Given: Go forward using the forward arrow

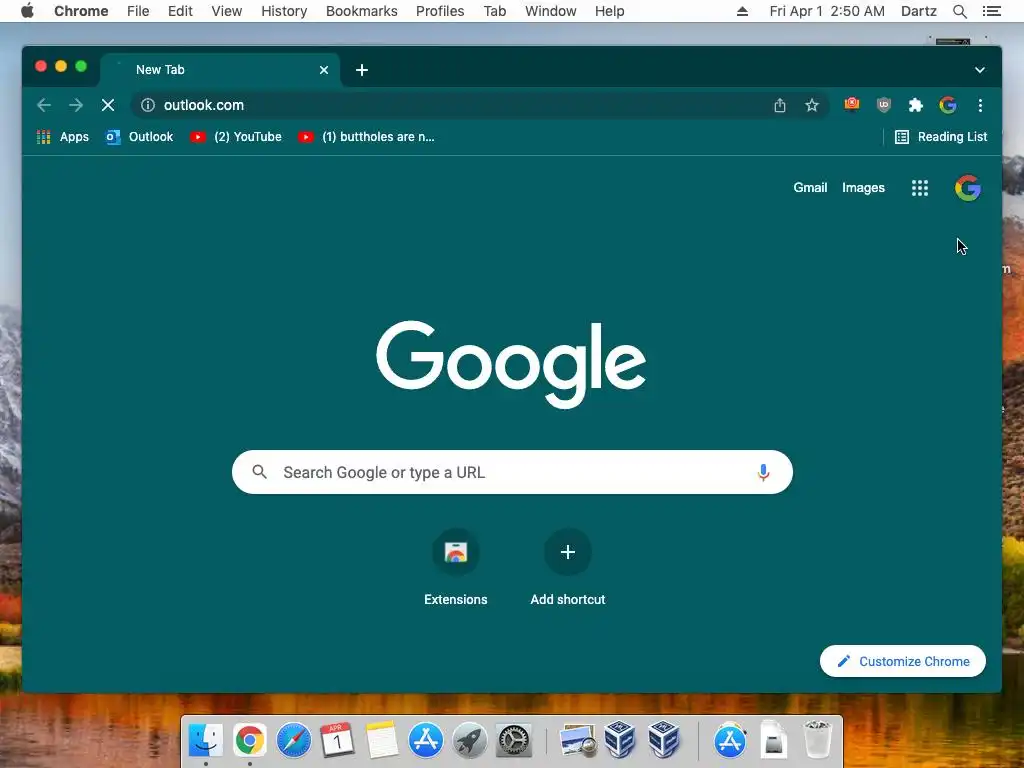Looking at the screenshot, I should (76, 105).
